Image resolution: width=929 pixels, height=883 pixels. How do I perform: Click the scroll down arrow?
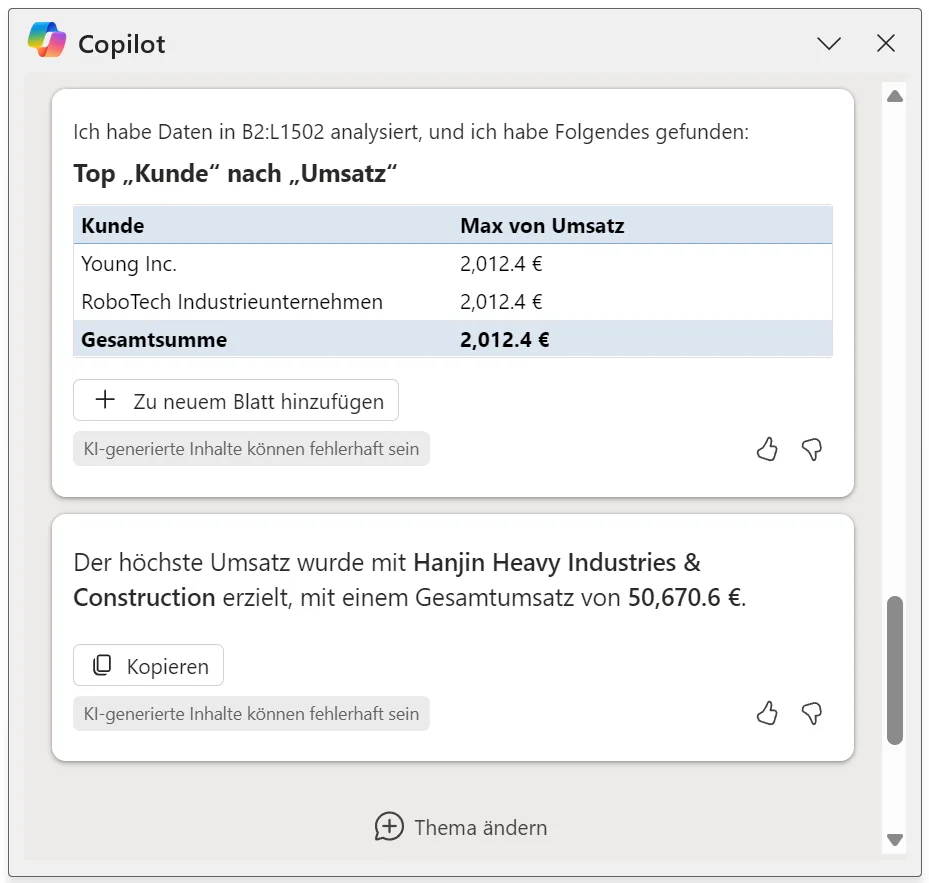click(895, 839)
